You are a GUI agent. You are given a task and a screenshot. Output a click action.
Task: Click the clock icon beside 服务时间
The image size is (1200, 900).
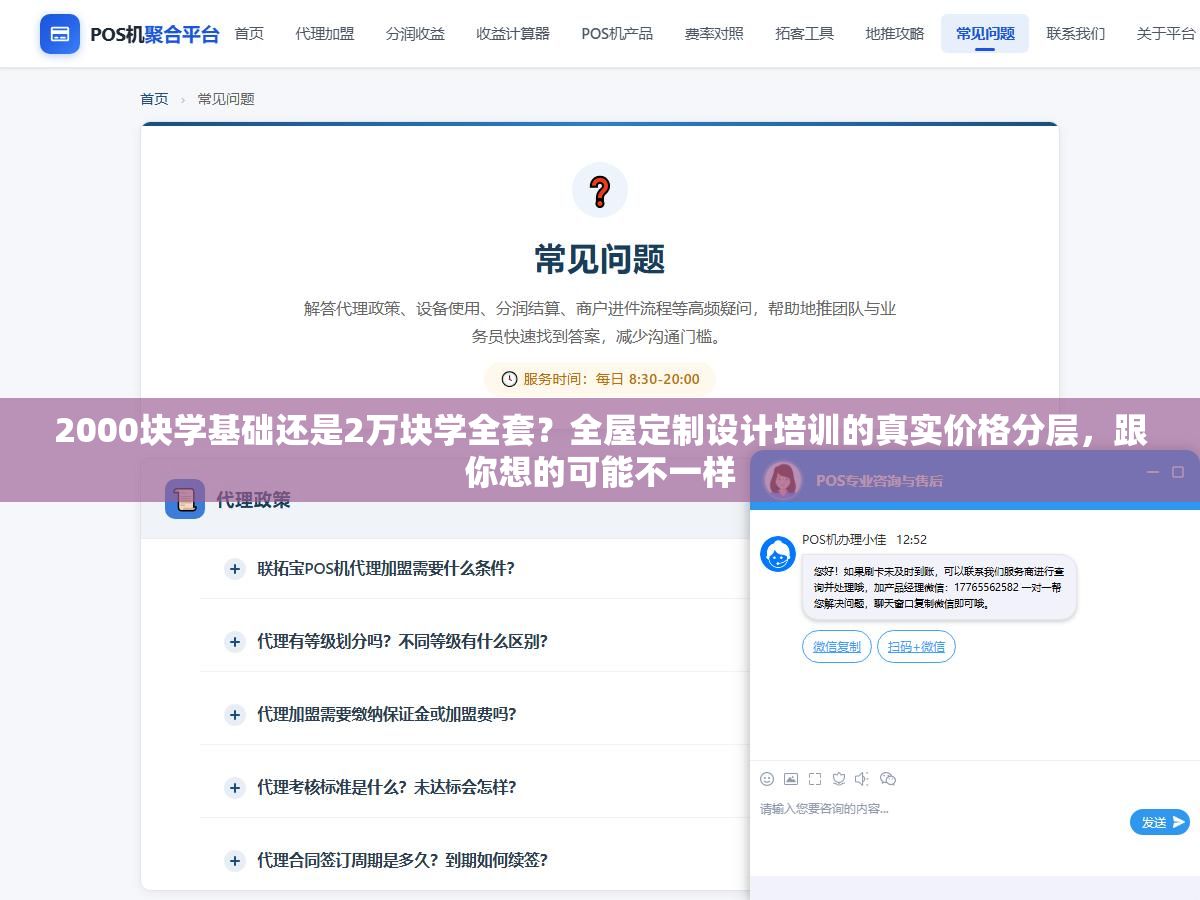pos(509,379)
